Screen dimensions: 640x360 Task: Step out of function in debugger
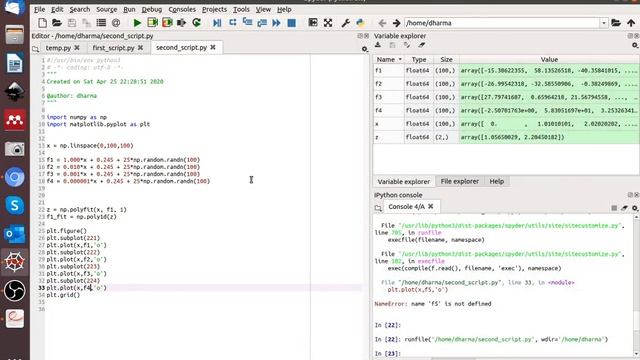click(262, 23)
